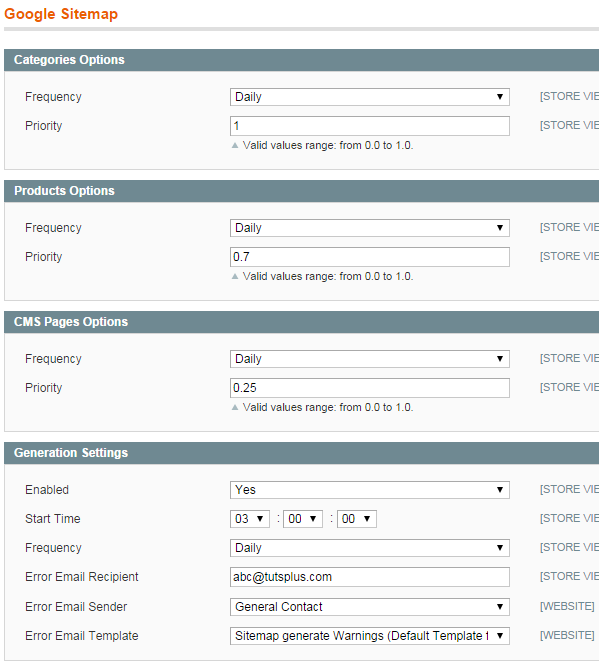Click the WEBSITE scope label beside Error Email Sender
This screenshot has width=599, height=665.
pyautogui.click(x=567, y=606)
